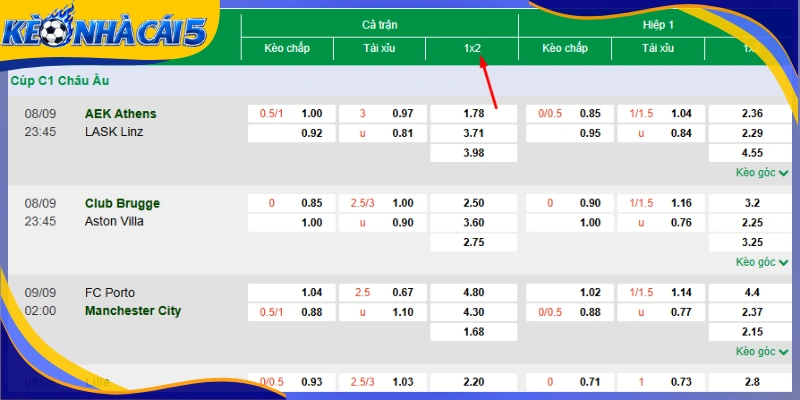The height and width of the screenshot is (400, 800).
Task: Pick AEK match first-half under odds 0.84
Action: 661,134
